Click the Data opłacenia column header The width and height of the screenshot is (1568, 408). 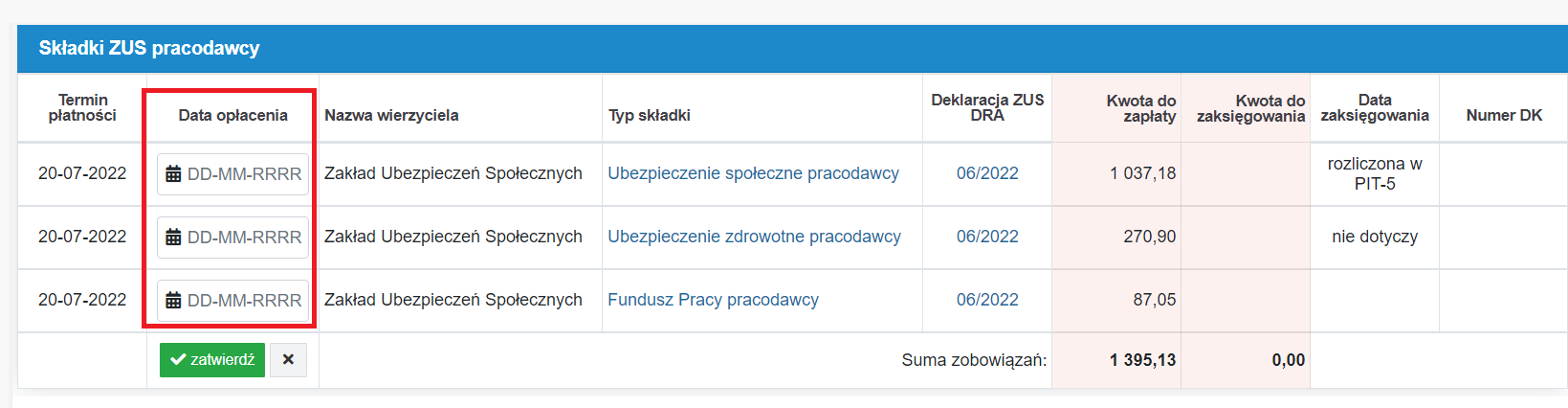coord(232,115)
